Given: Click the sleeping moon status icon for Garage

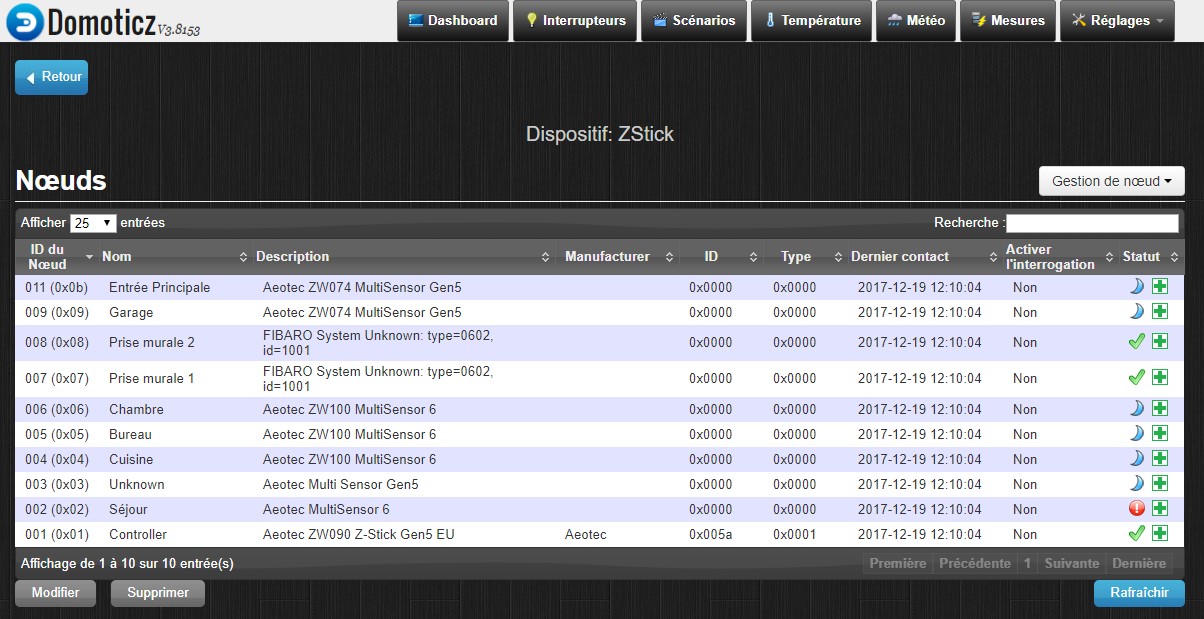Looking at the screenshot, I should pos(1136,312).
